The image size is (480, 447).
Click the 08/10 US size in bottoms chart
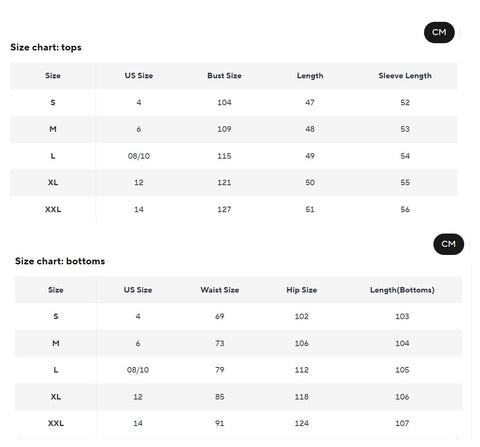(138, 370)
